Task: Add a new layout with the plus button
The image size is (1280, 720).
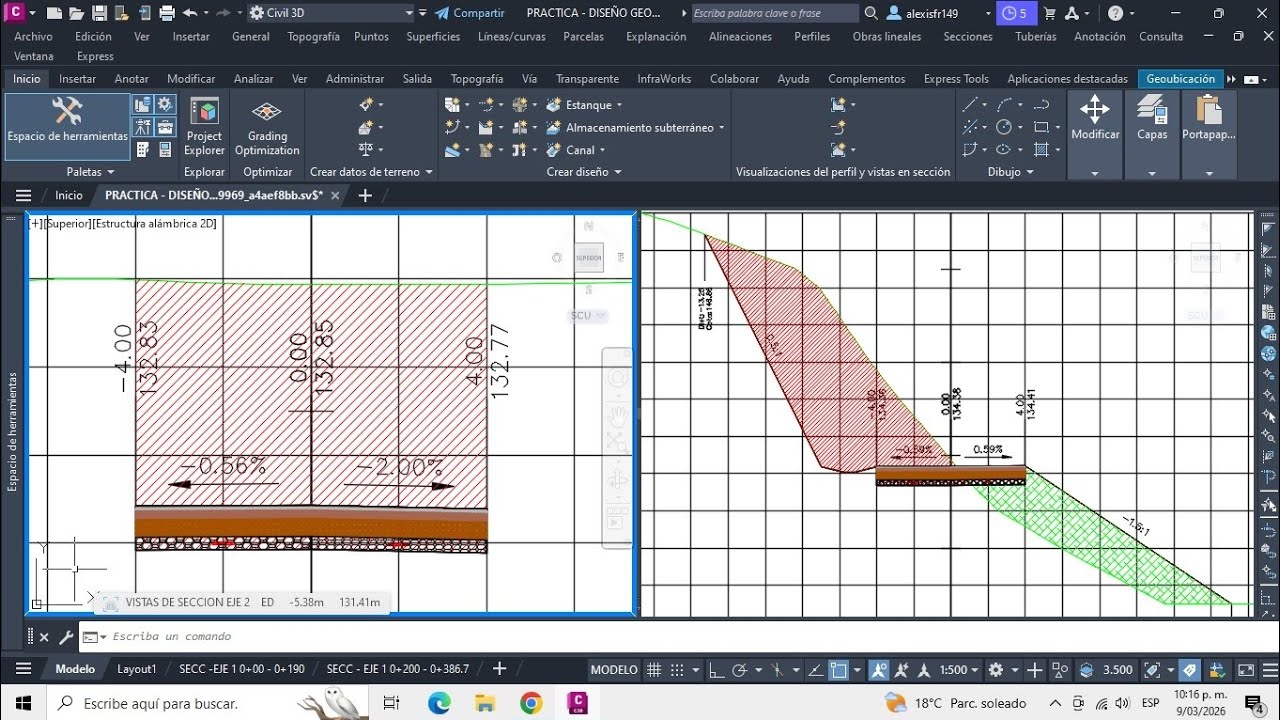Action: tap(500, 669)
